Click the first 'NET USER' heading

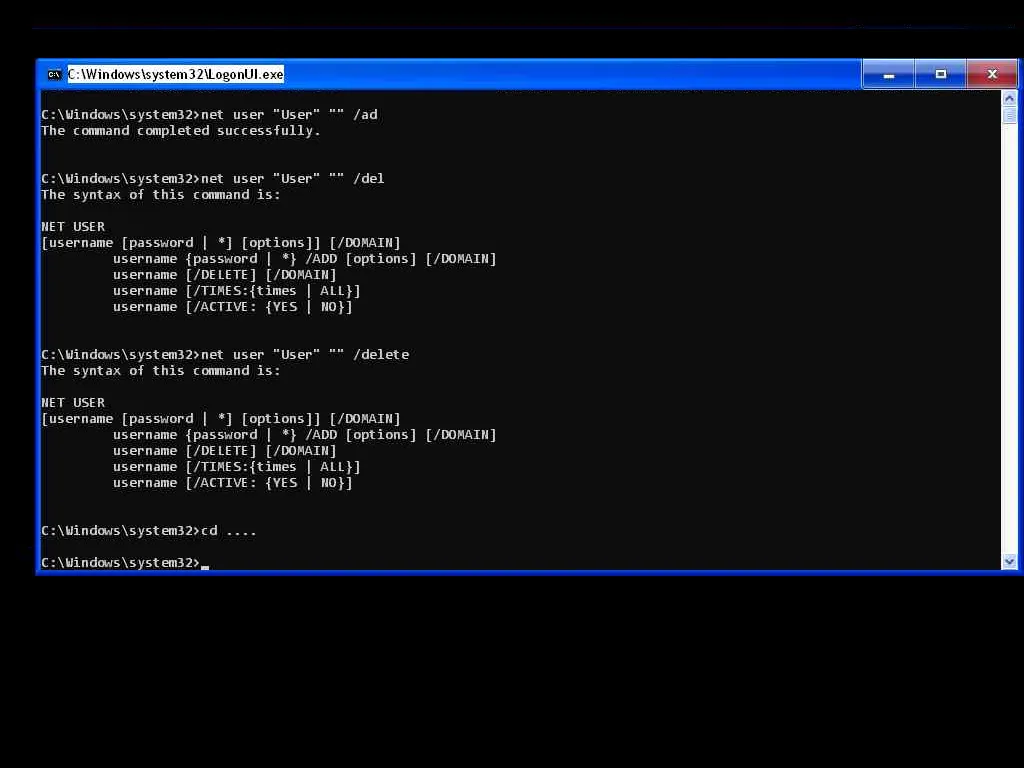[x=73, y=227]
